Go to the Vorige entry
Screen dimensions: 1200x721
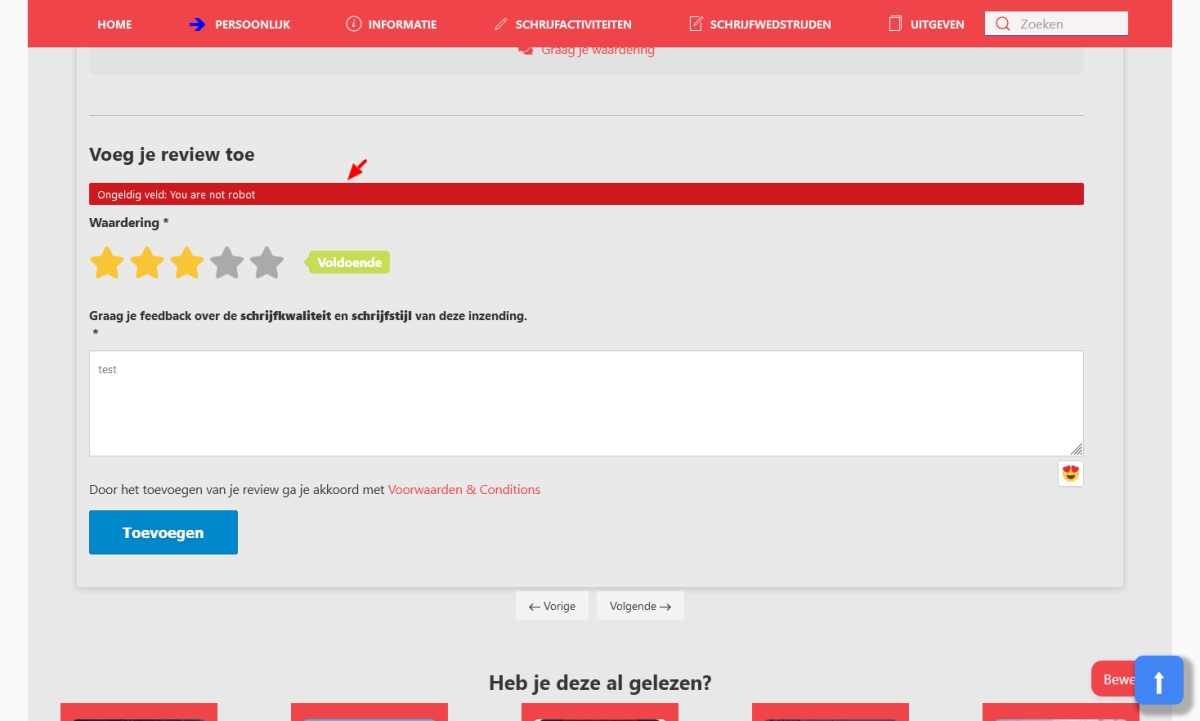point(552,606)
